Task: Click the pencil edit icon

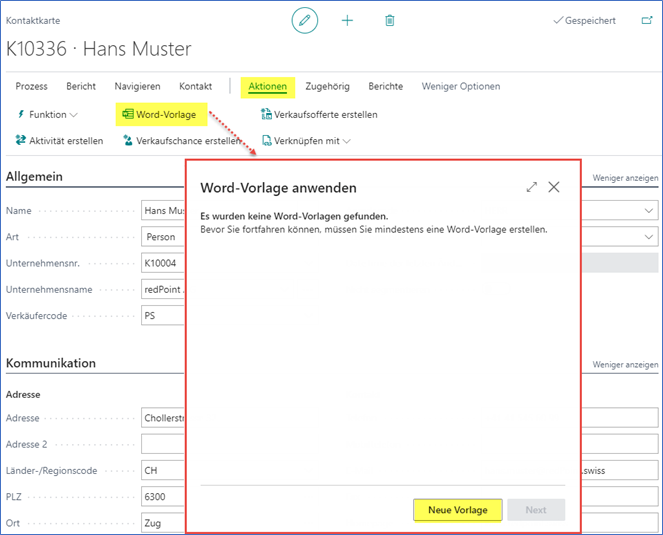Action: 307,20
